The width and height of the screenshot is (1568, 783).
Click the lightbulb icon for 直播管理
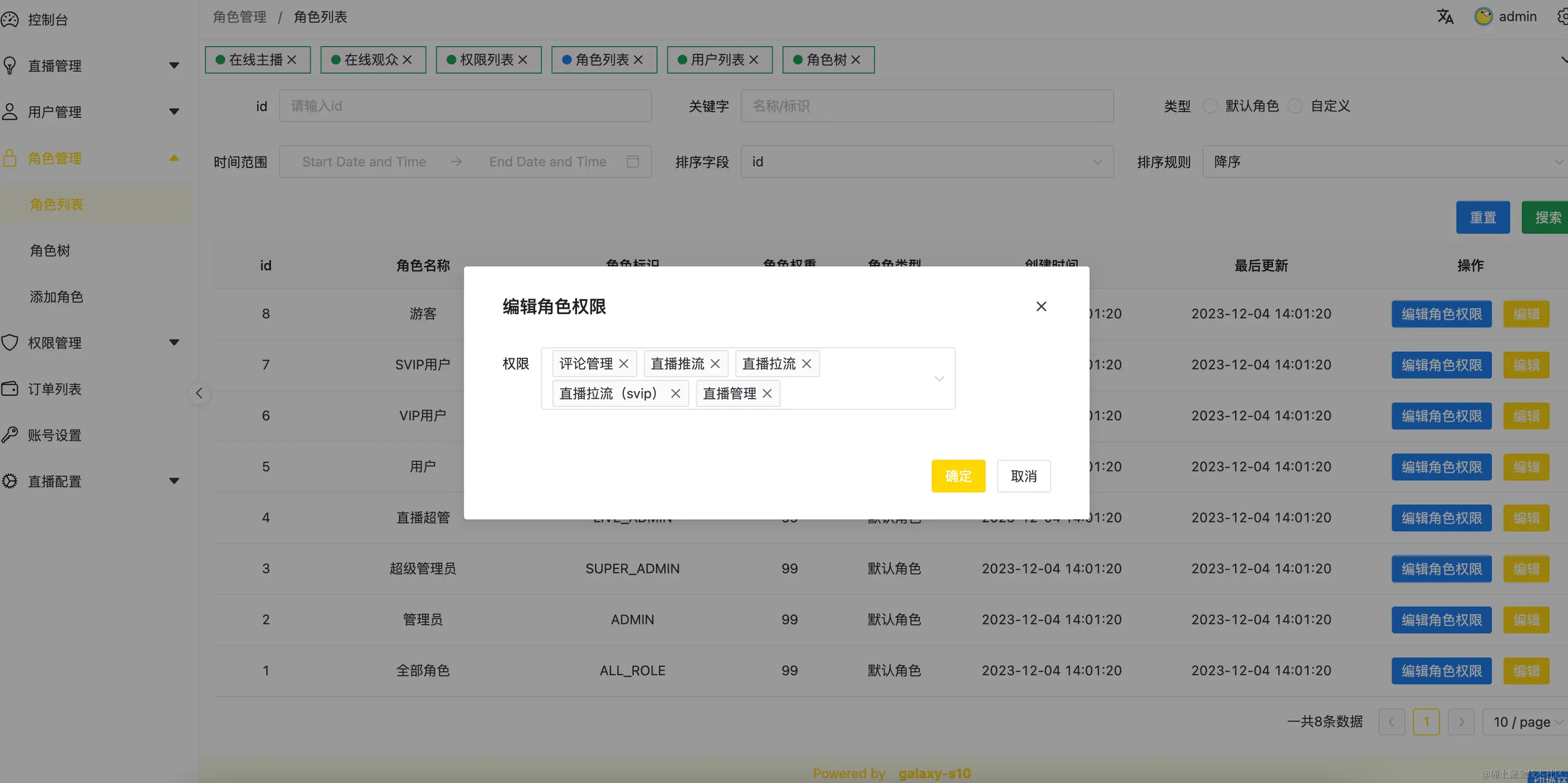[10, 65]
